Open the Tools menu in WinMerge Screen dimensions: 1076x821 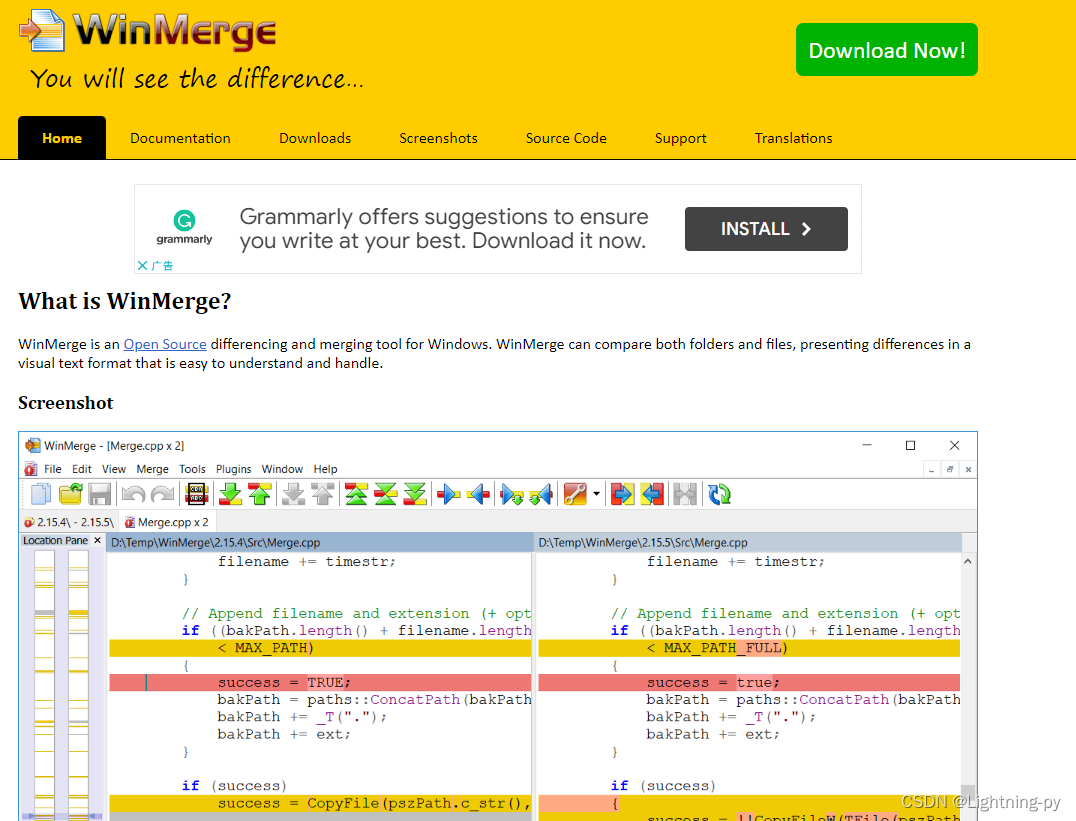192,469
